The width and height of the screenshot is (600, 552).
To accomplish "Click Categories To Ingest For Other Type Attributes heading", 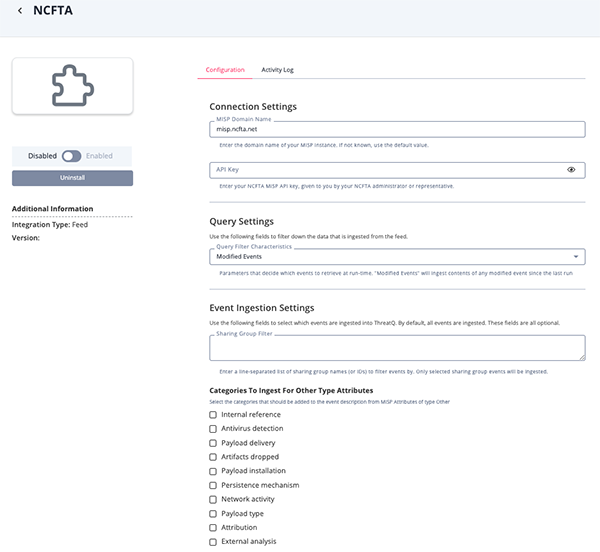I will click(x=291, y=391).
